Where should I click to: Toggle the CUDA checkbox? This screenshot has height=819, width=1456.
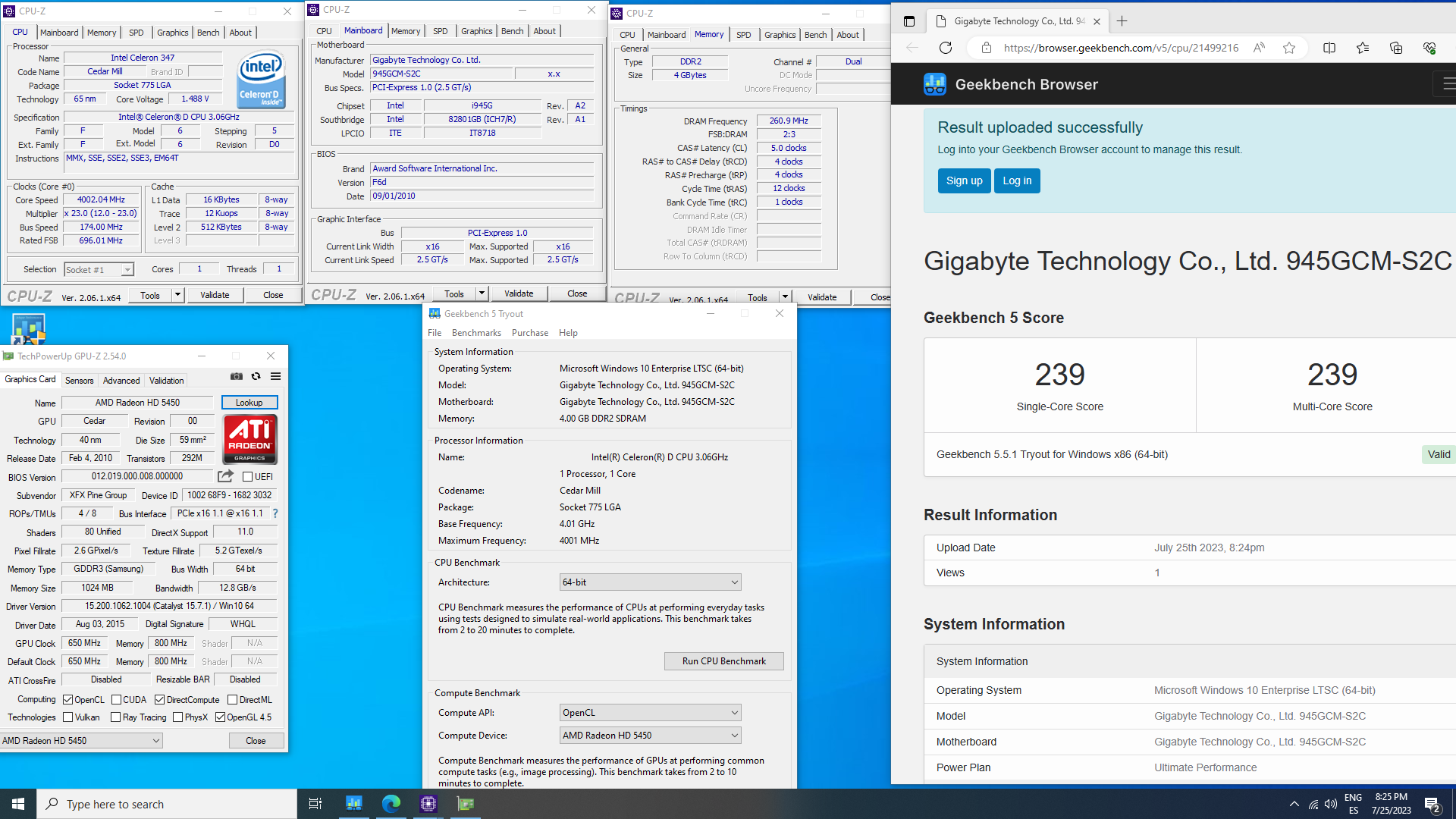[116, 700]
